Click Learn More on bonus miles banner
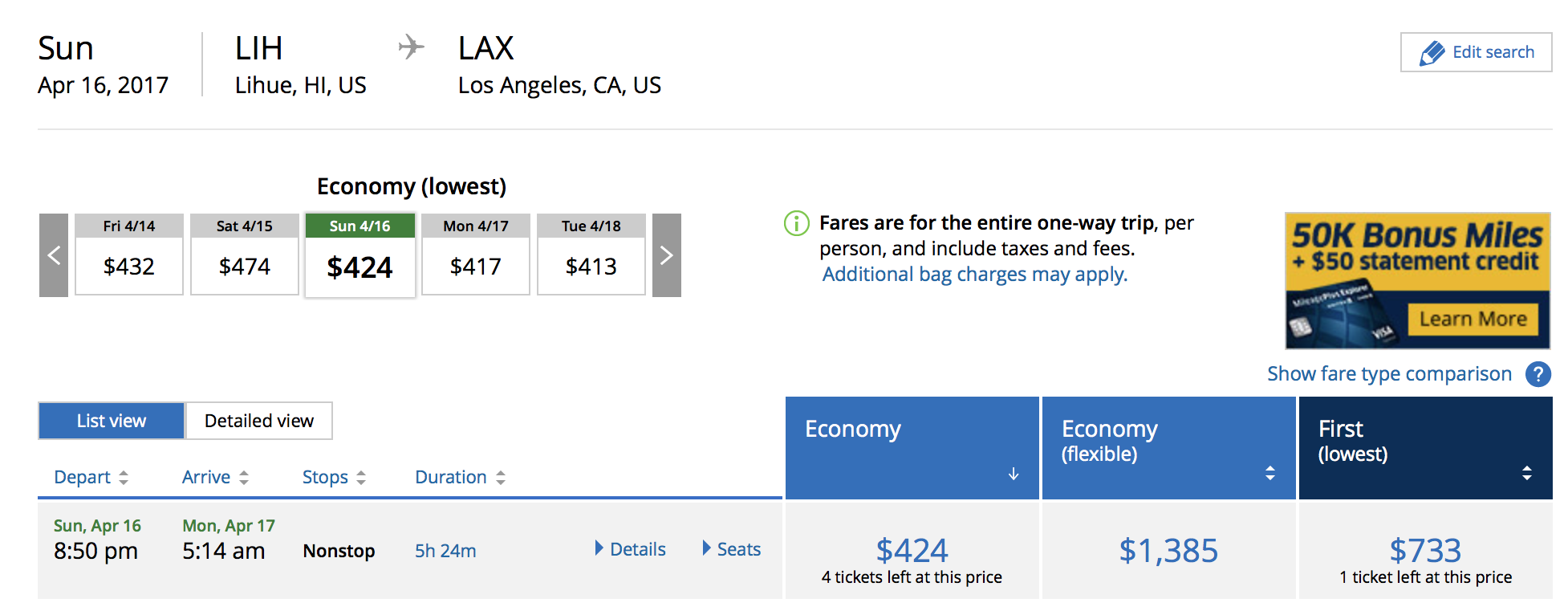This screenshot has height=607, width=1568. point(1473,318)
